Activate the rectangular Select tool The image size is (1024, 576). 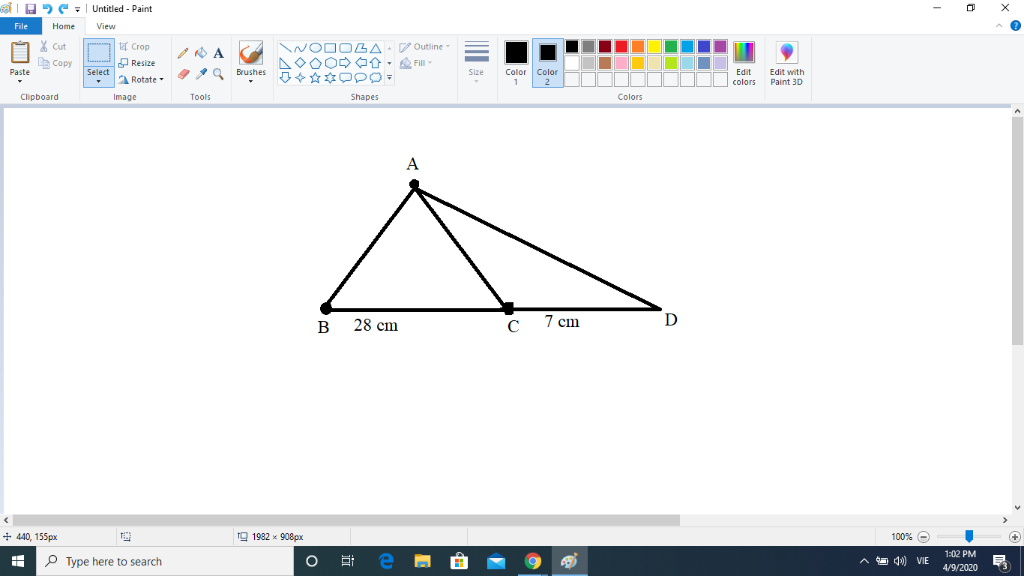click(x=99, y=53)
